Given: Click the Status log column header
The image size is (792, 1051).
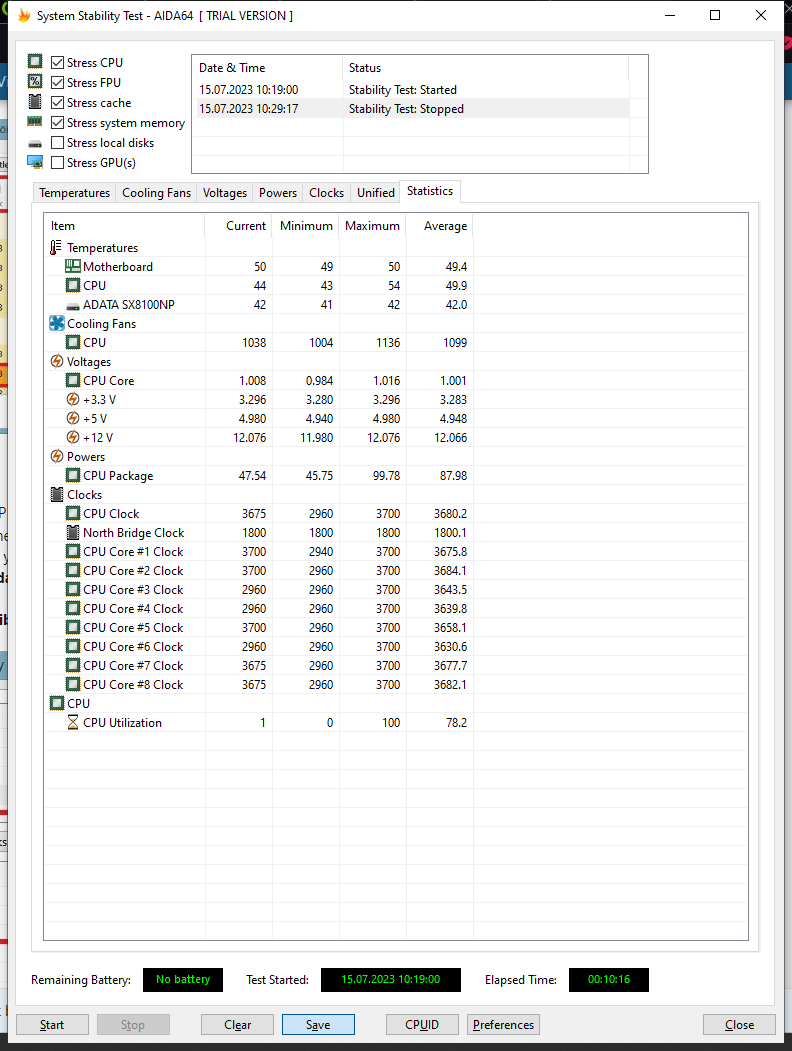Looking at the screenshot, I should (486, 68).
